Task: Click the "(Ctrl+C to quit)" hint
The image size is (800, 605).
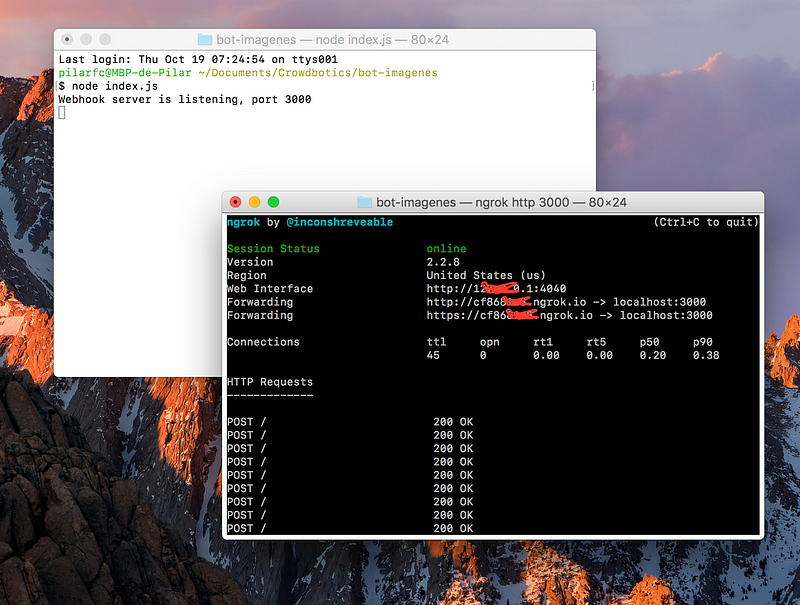Action: pos(706,222)
